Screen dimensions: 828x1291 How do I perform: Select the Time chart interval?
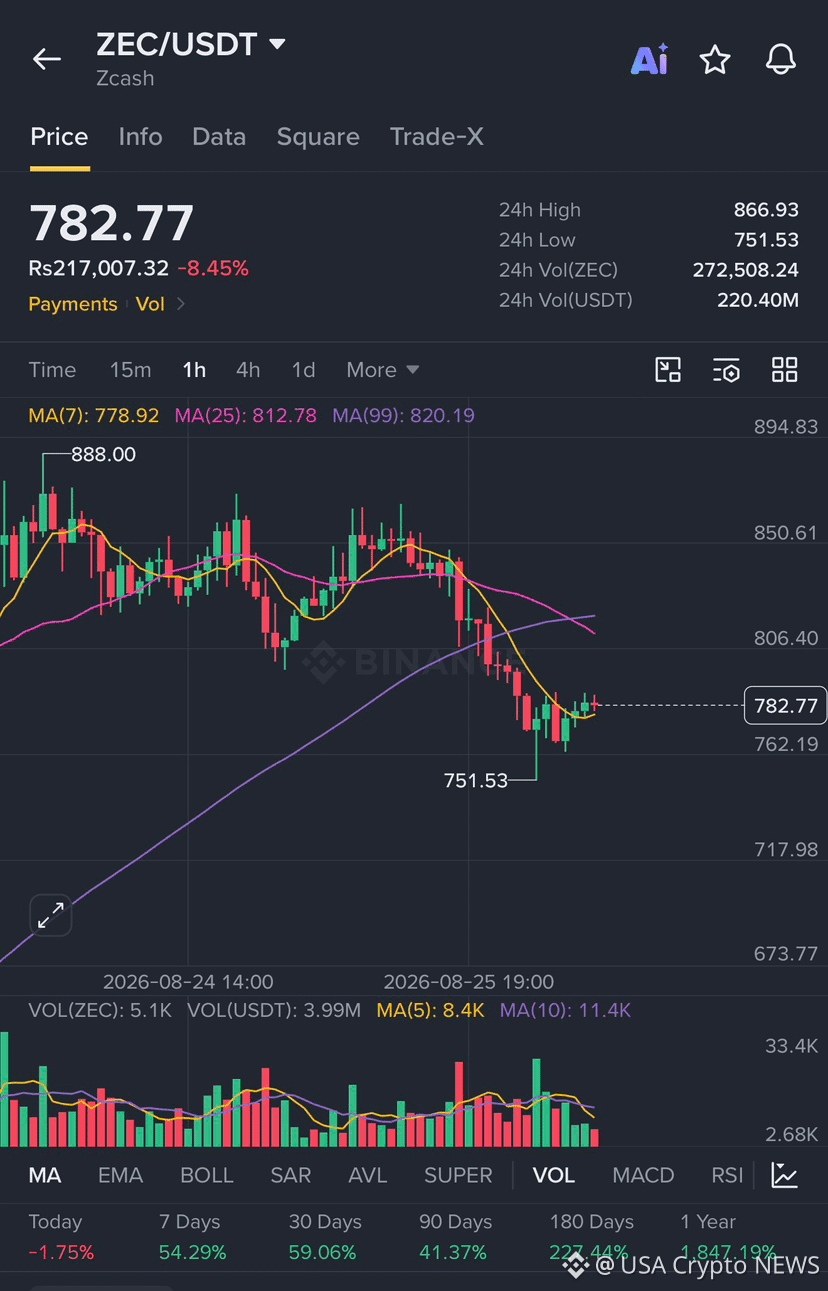(52, 370)
